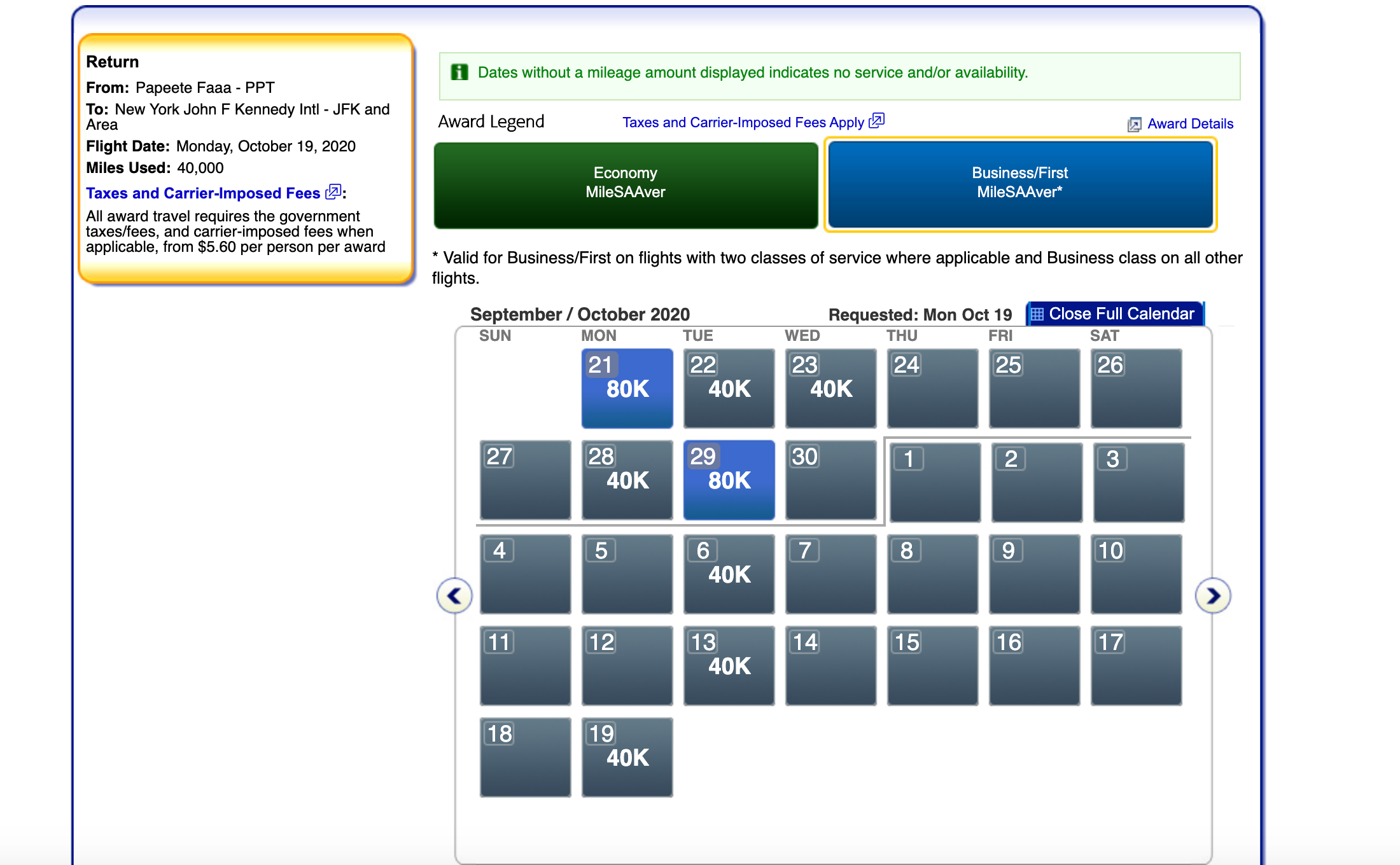Click the Award Details popup icon
This screenshot has width=1400, height=865.
pos(1134,125)
